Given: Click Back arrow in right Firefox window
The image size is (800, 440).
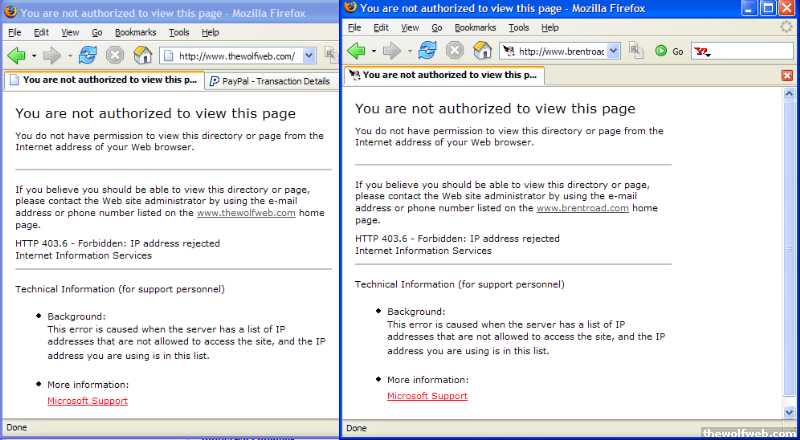Looking at the screenshot, I should (356, 51).
